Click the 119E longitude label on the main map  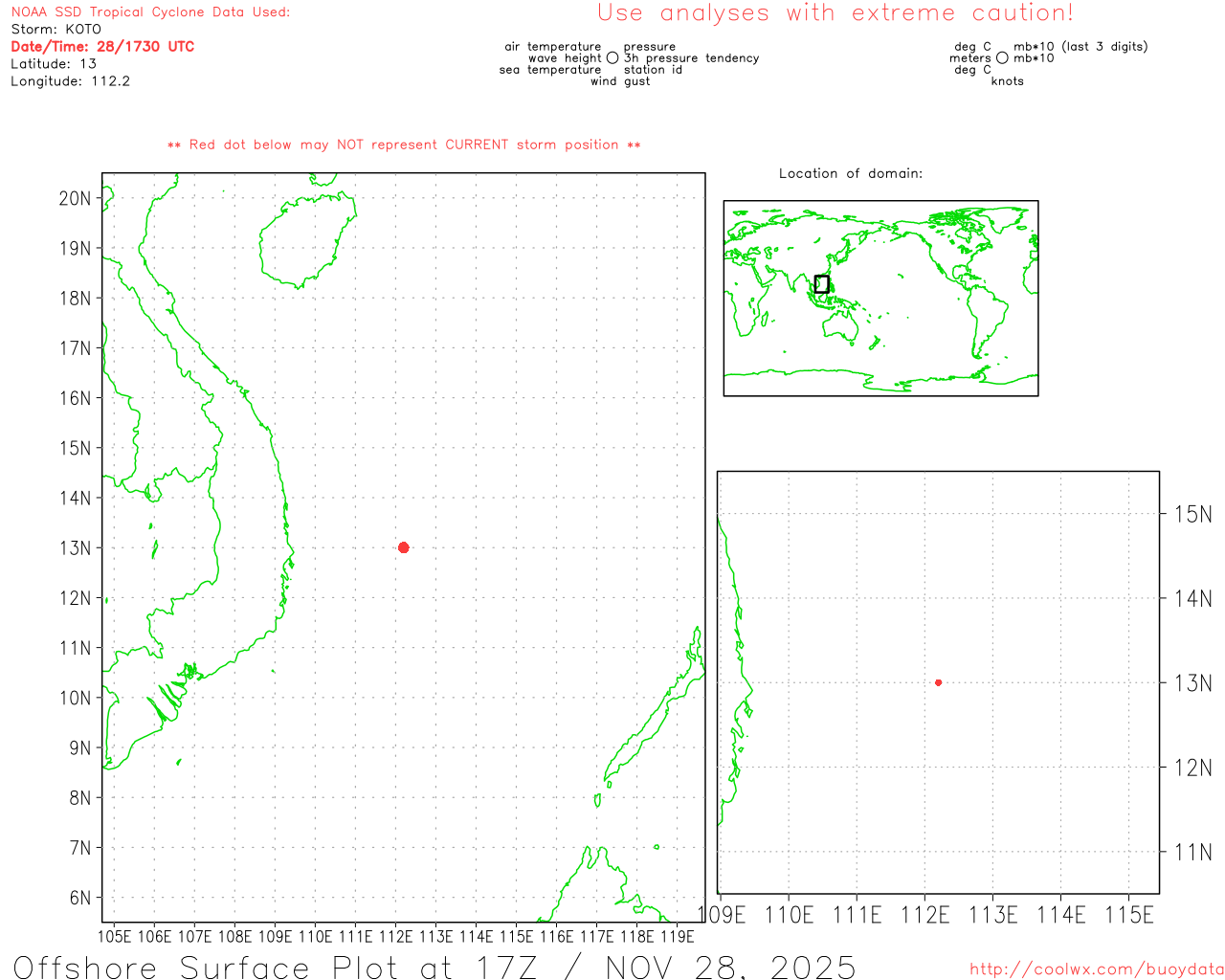click(678, 935)
